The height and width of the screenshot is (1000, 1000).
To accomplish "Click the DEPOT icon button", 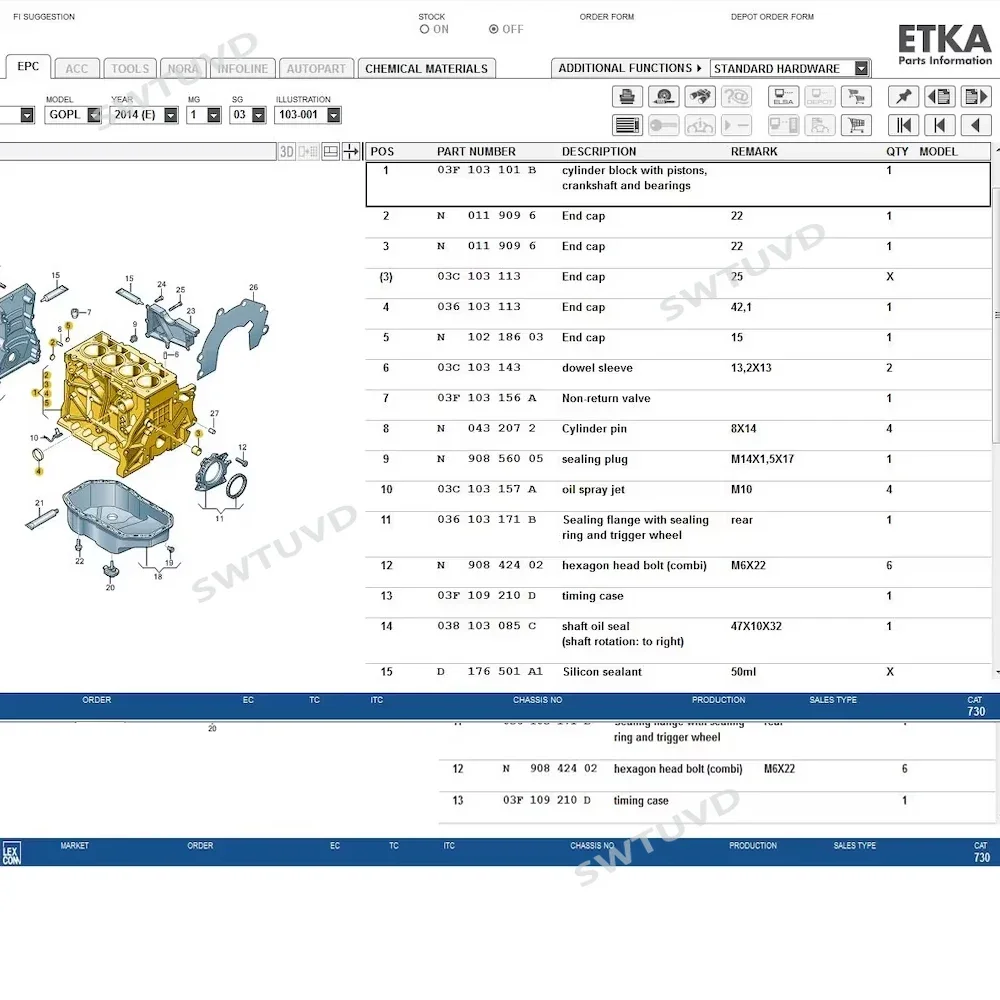I will (820, 96).
